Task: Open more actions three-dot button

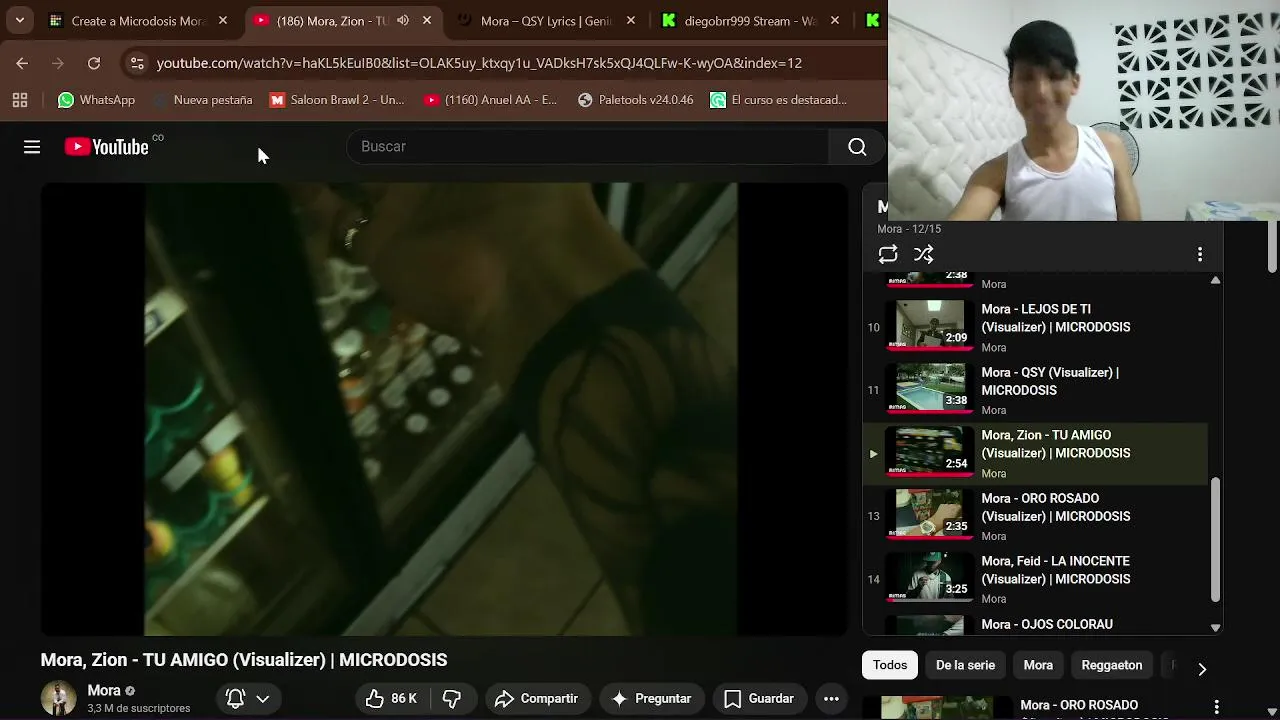Action: click(x=831, y=699)
